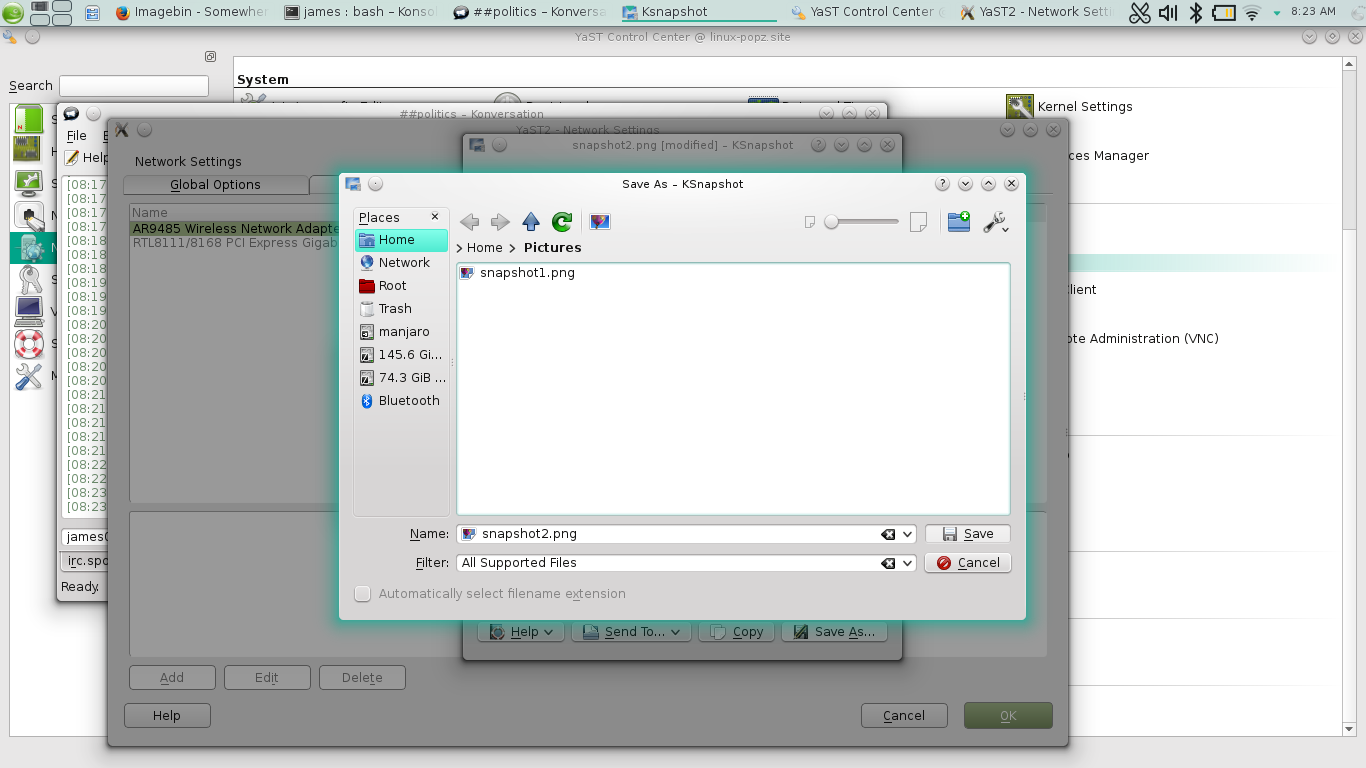Click Help in Network Settings window
The height and width of the screenshot is (768, 1366).
(167, 715)
